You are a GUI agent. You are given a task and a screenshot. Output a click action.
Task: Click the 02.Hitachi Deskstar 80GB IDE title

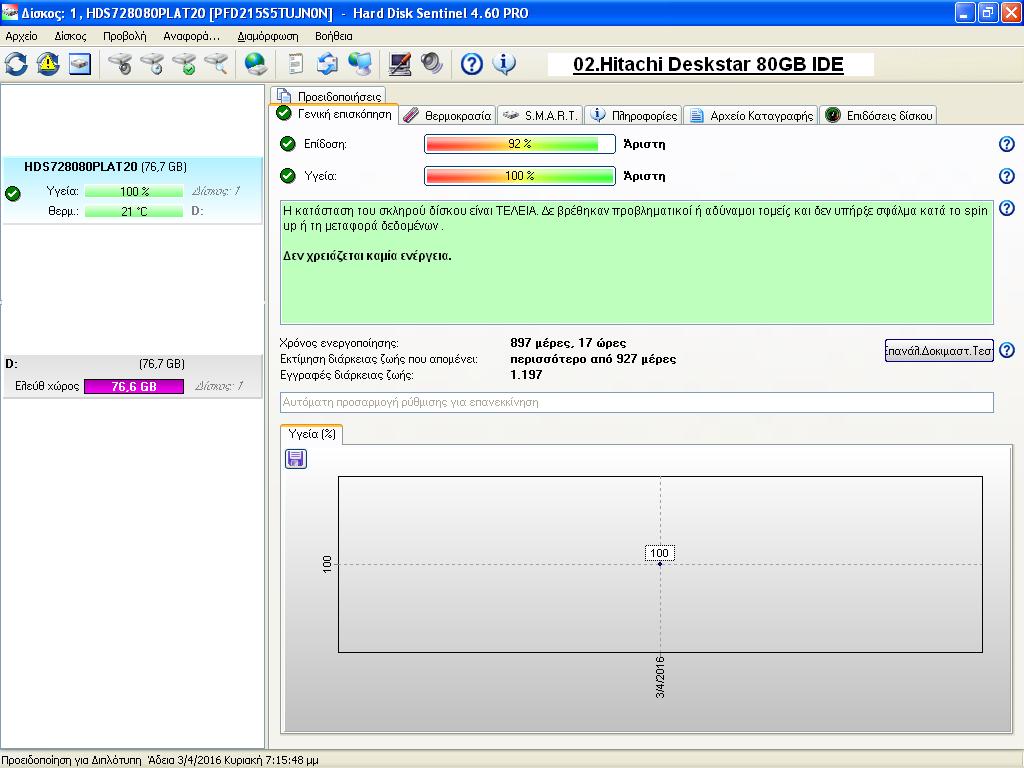click(709, 65)
